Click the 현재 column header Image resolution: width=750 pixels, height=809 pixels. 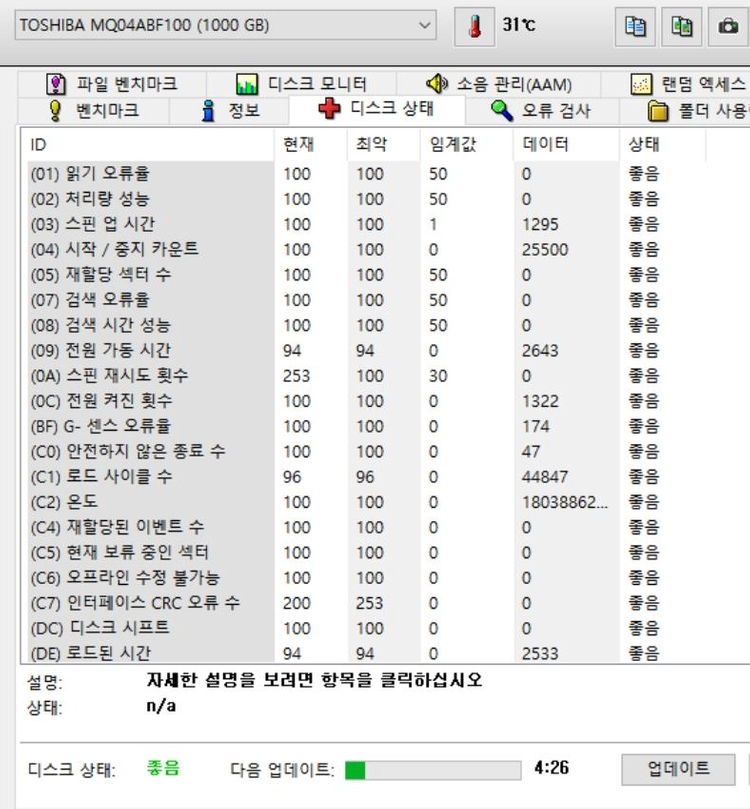311,144
